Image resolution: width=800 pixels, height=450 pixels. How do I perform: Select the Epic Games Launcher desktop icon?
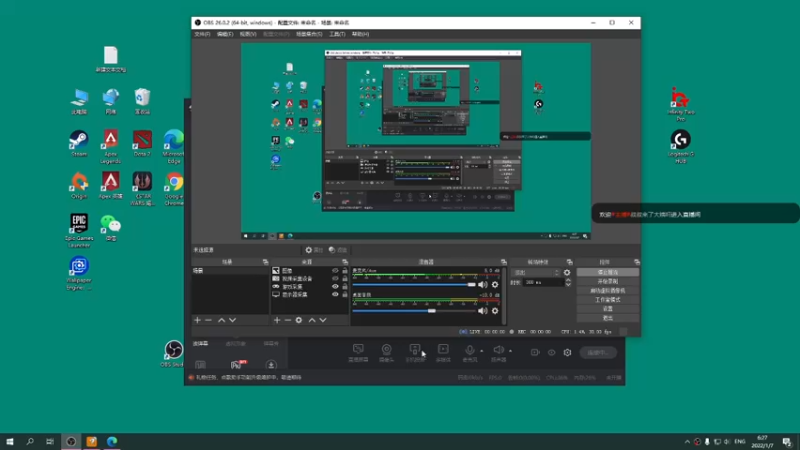coord(79,231)
